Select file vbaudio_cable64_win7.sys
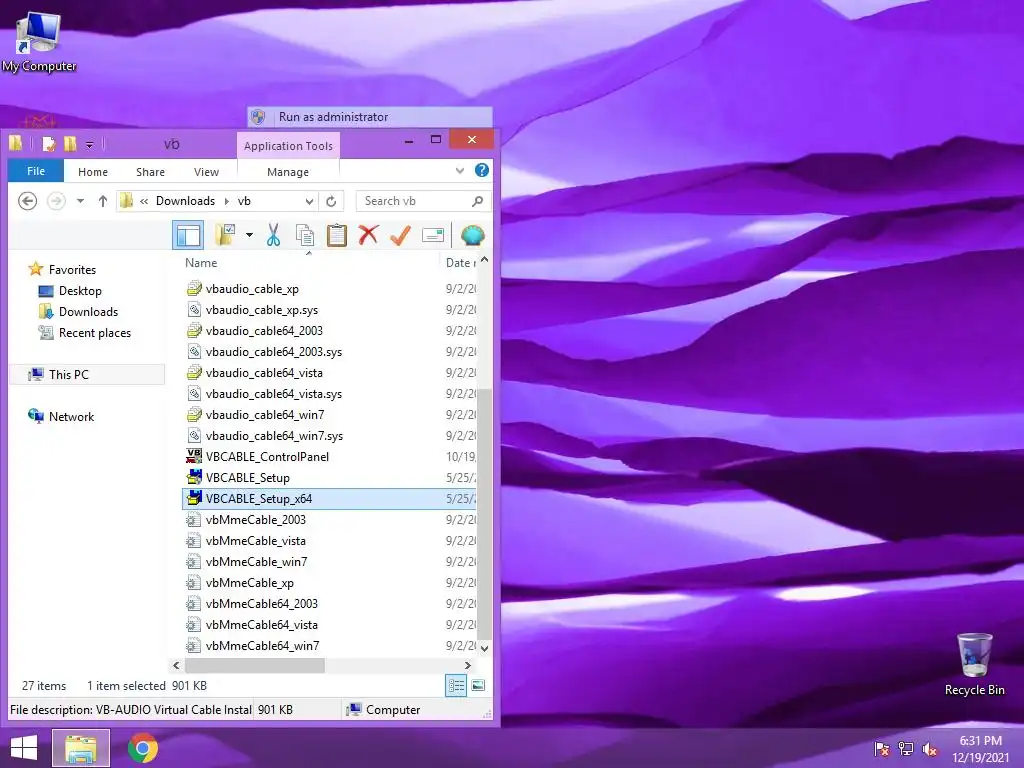This screenshot has width=1024, height=768. [x=274, y=436]
